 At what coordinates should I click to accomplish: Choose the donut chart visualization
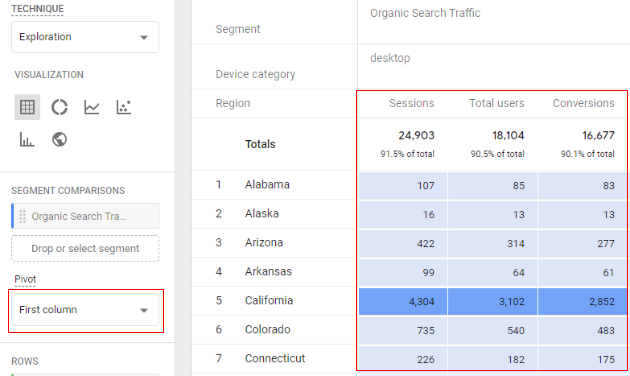(x=59, y=107)
